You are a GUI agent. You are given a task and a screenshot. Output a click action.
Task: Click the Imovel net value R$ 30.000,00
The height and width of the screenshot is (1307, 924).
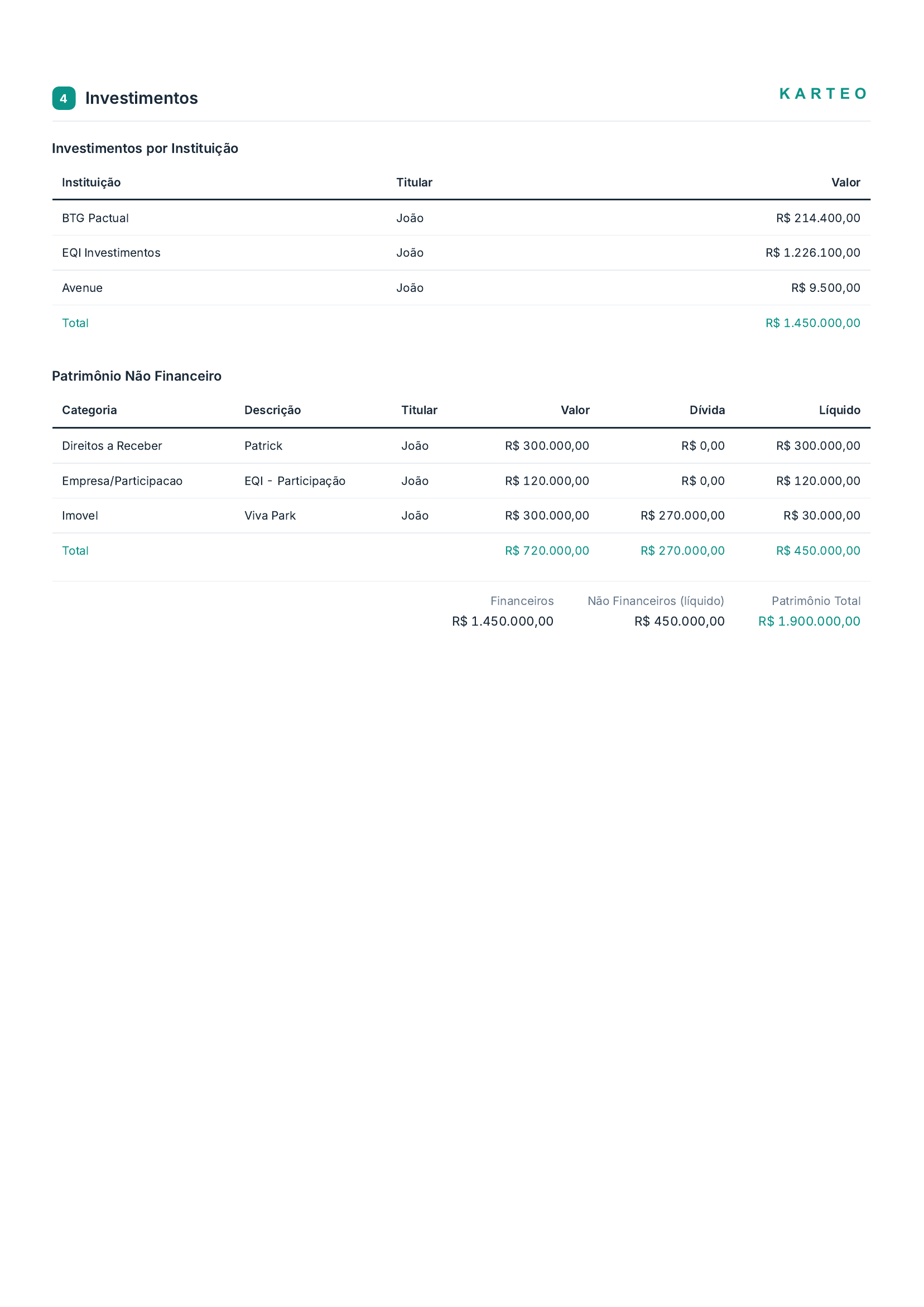coord(821,516)
